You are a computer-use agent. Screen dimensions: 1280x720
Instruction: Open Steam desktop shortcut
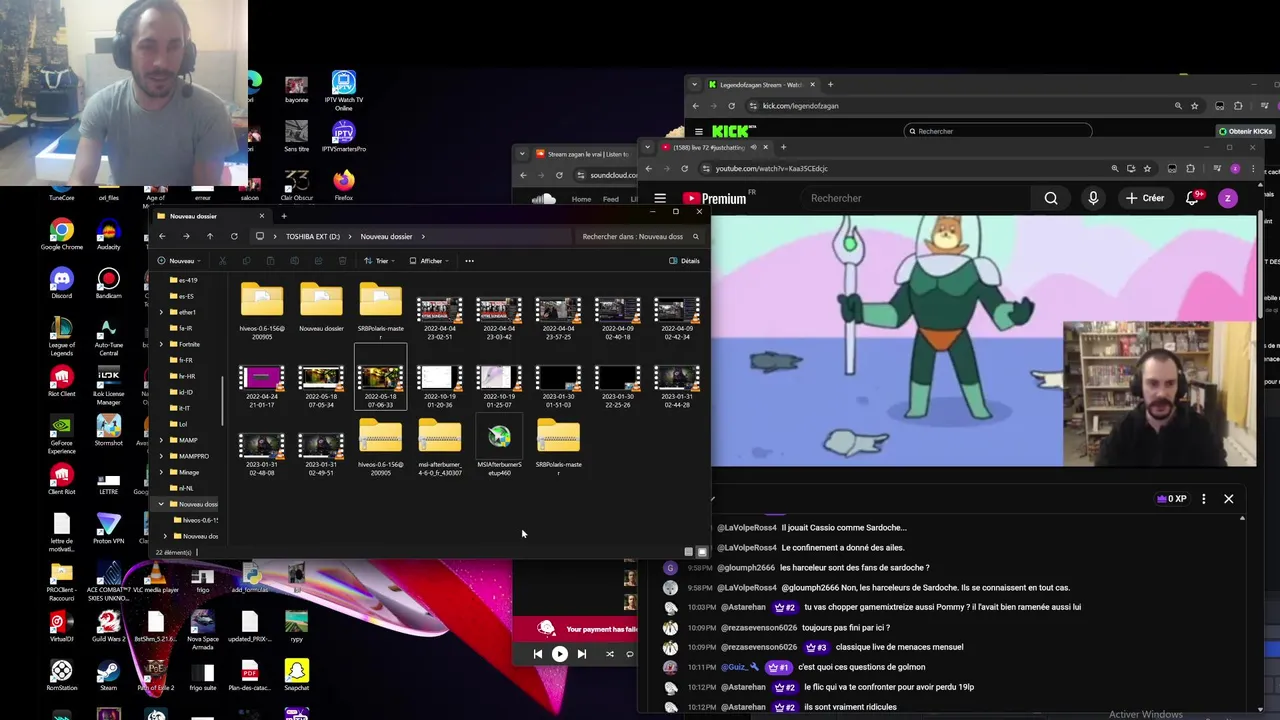108,676
